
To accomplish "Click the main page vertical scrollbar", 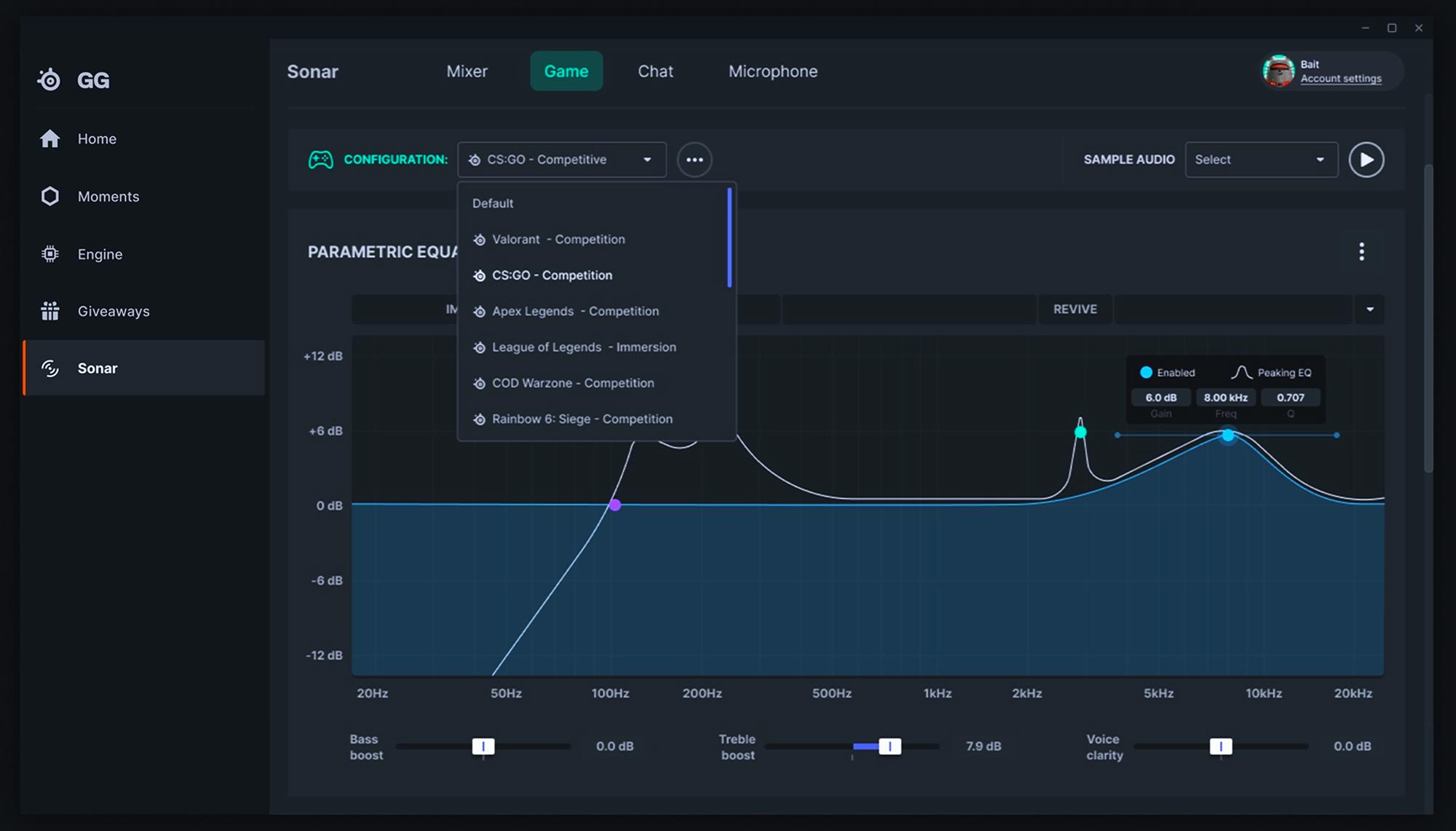I will (x=1428, y=319).
